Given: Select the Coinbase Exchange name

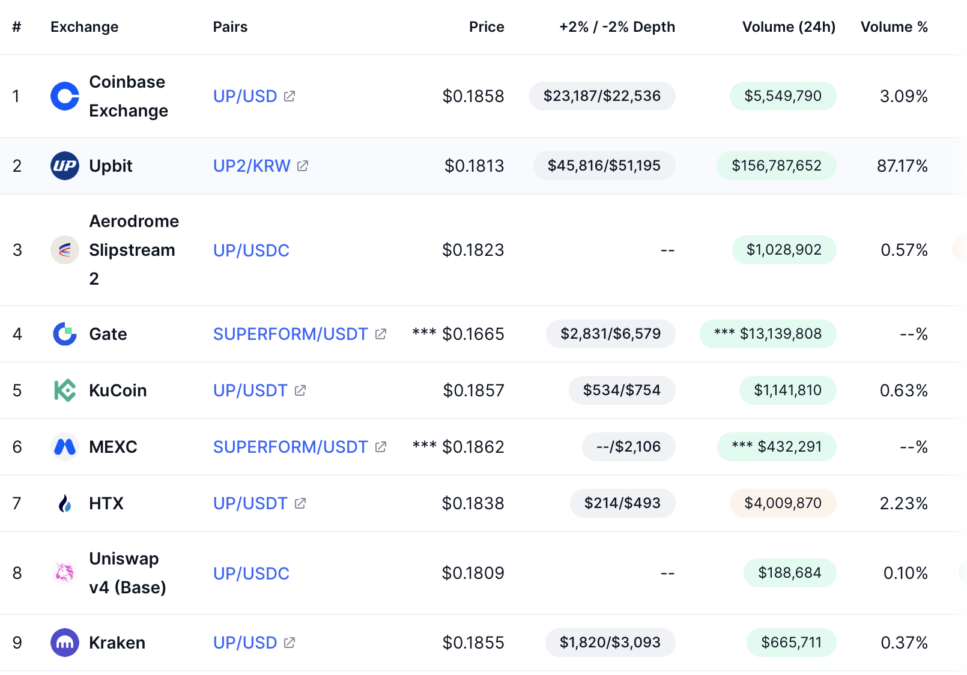Looking at the screenshot, I should (128, 96).
